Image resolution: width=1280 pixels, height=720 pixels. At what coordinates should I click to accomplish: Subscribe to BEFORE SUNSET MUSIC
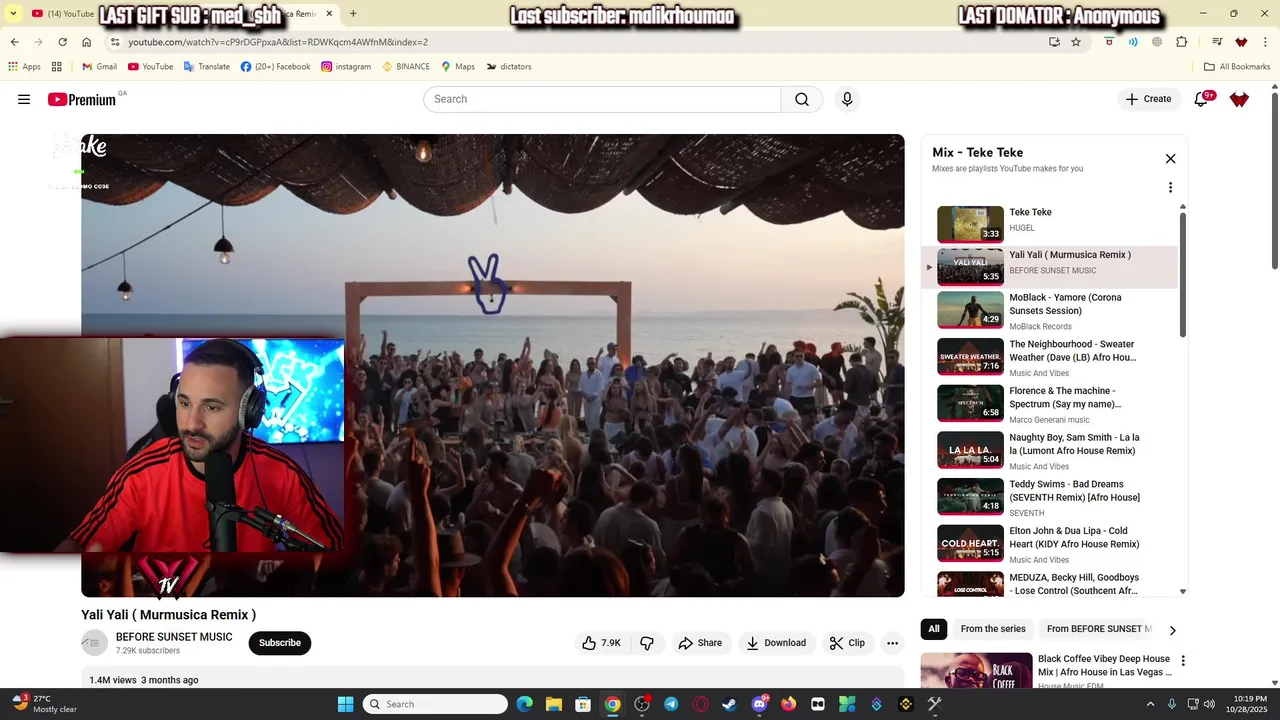click(x=280, y=643)
